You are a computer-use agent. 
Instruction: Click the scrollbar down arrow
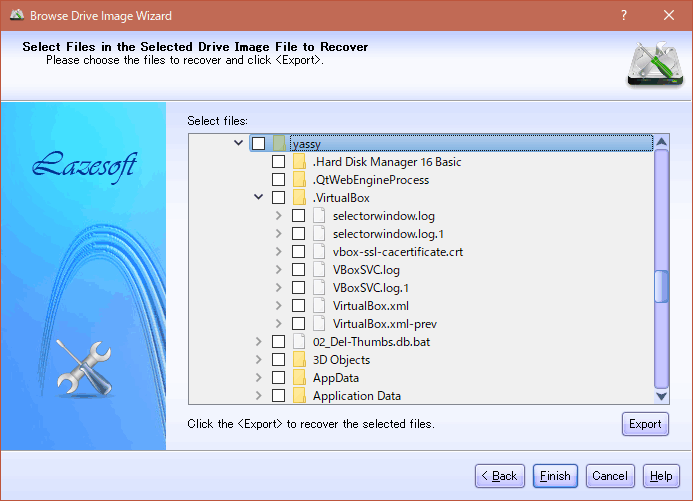(661, 396)
